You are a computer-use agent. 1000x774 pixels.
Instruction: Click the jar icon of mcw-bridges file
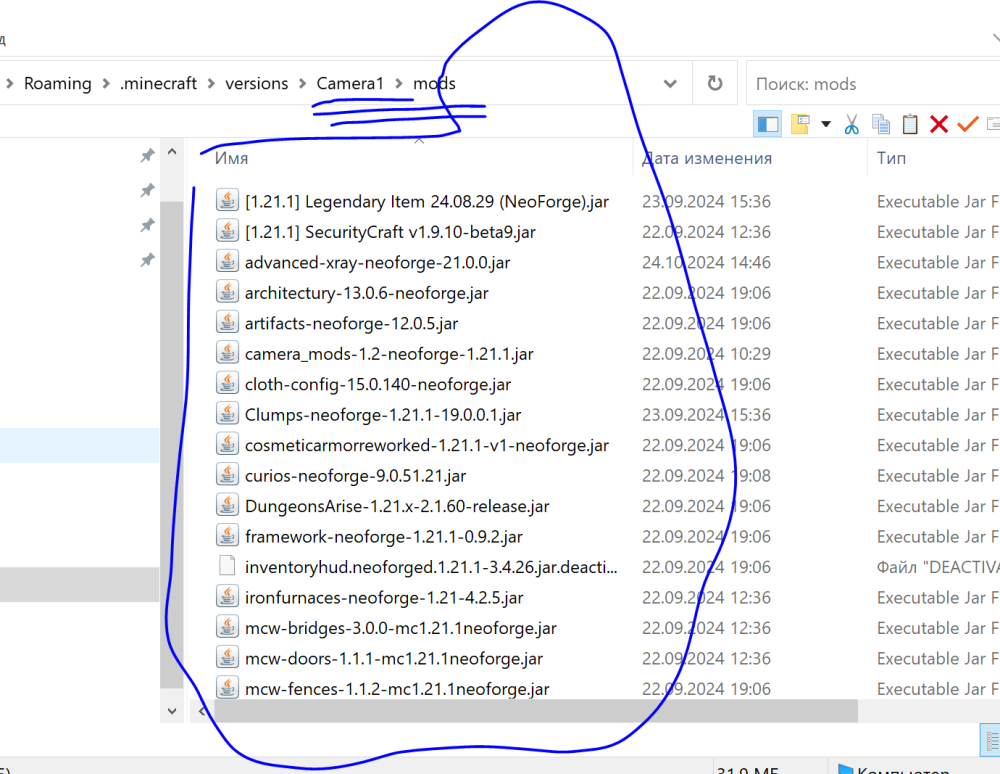click(227, 628)
